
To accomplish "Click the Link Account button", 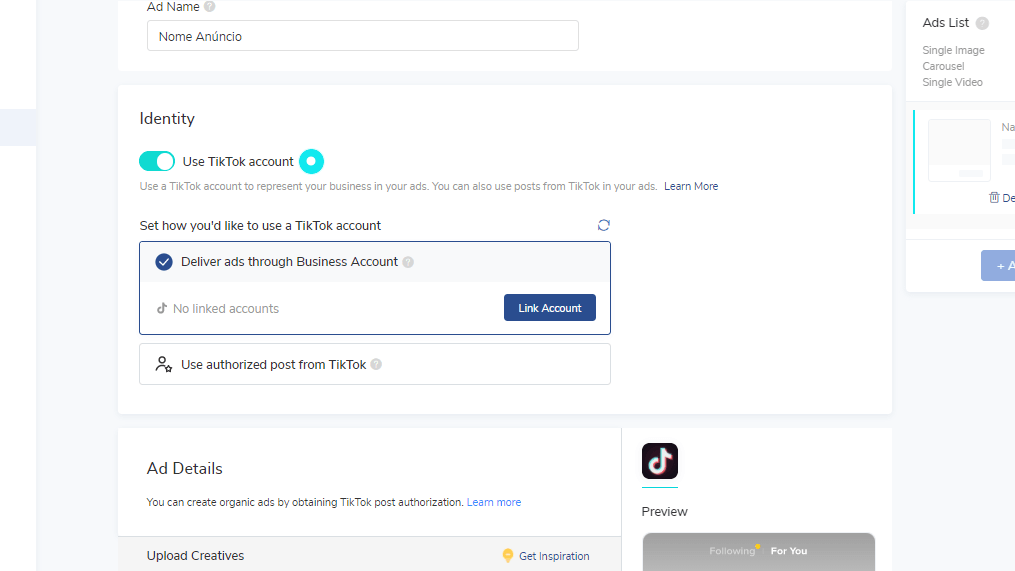I will click(x=550, y=308).
